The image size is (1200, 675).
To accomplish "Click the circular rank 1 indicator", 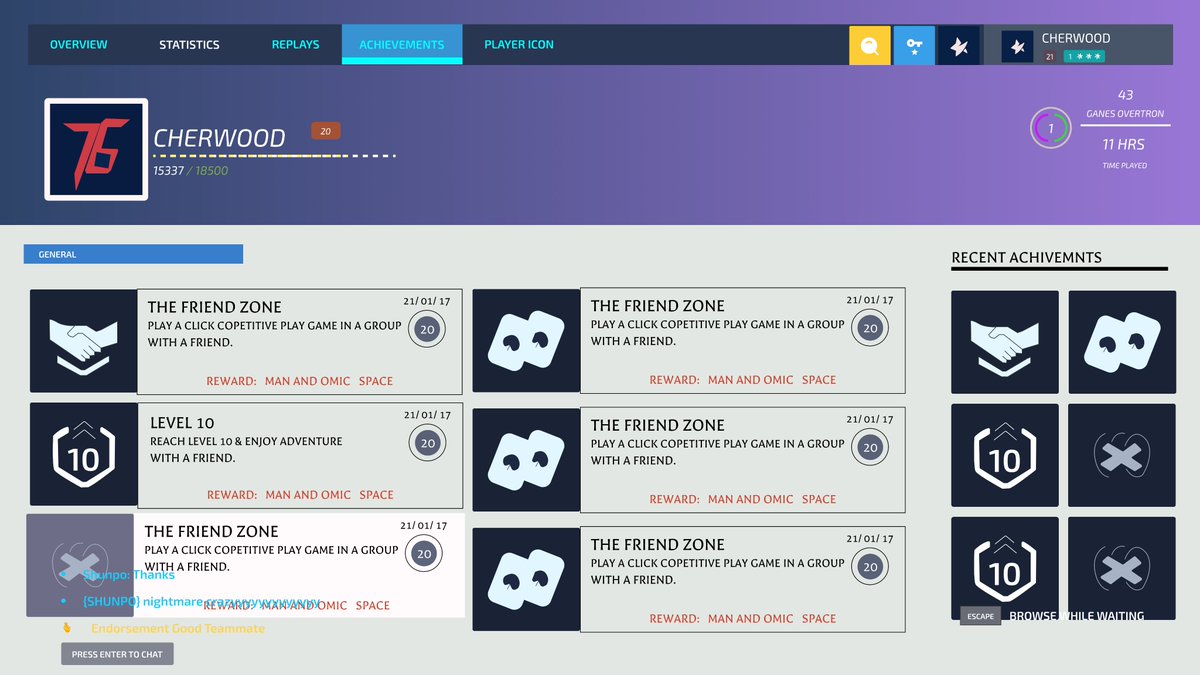I will click(x=1050, y=128).
